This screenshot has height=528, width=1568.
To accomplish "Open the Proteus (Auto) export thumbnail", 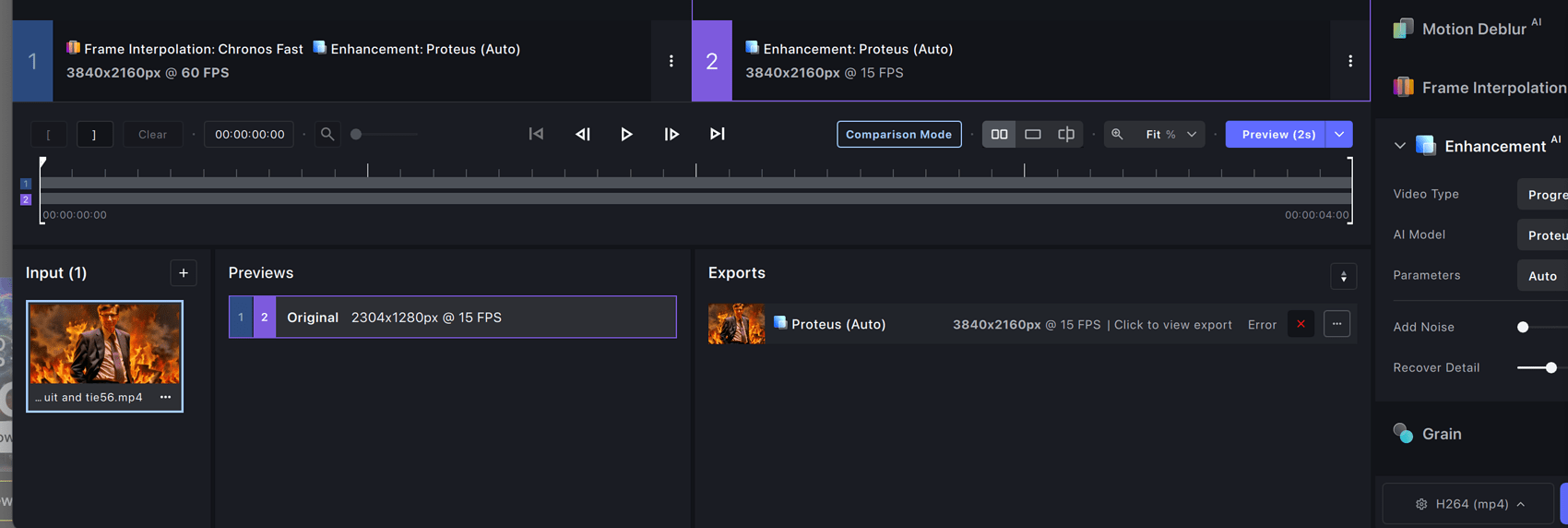I will click(x=736, y=324).
